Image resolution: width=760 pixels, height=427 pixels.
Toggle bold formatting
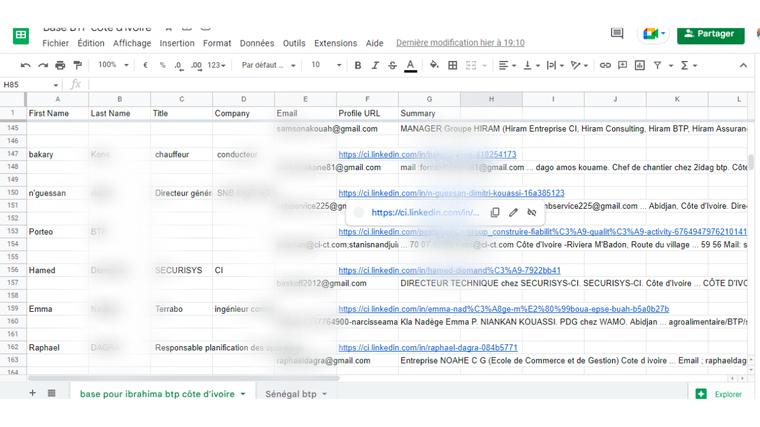coord(358,65)
